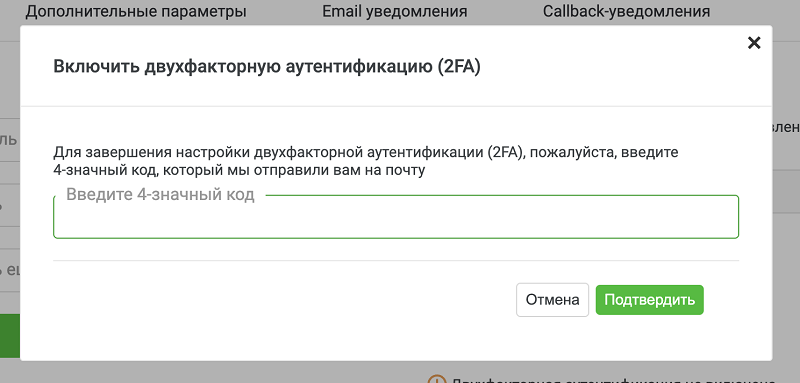The width and height of the screenshot is (800, 383).
Task: Click the dimmed backdrop left of the dialog
Action: pos(10,76)
